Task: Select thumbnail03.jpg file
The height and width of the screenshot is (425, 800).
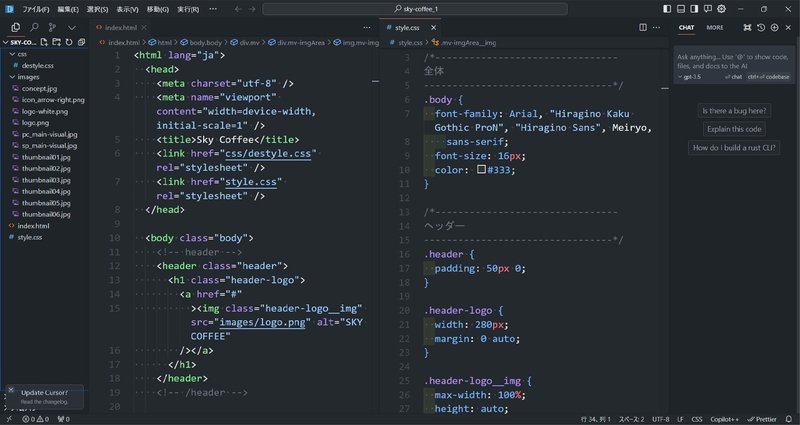Action: pos(46,180)
